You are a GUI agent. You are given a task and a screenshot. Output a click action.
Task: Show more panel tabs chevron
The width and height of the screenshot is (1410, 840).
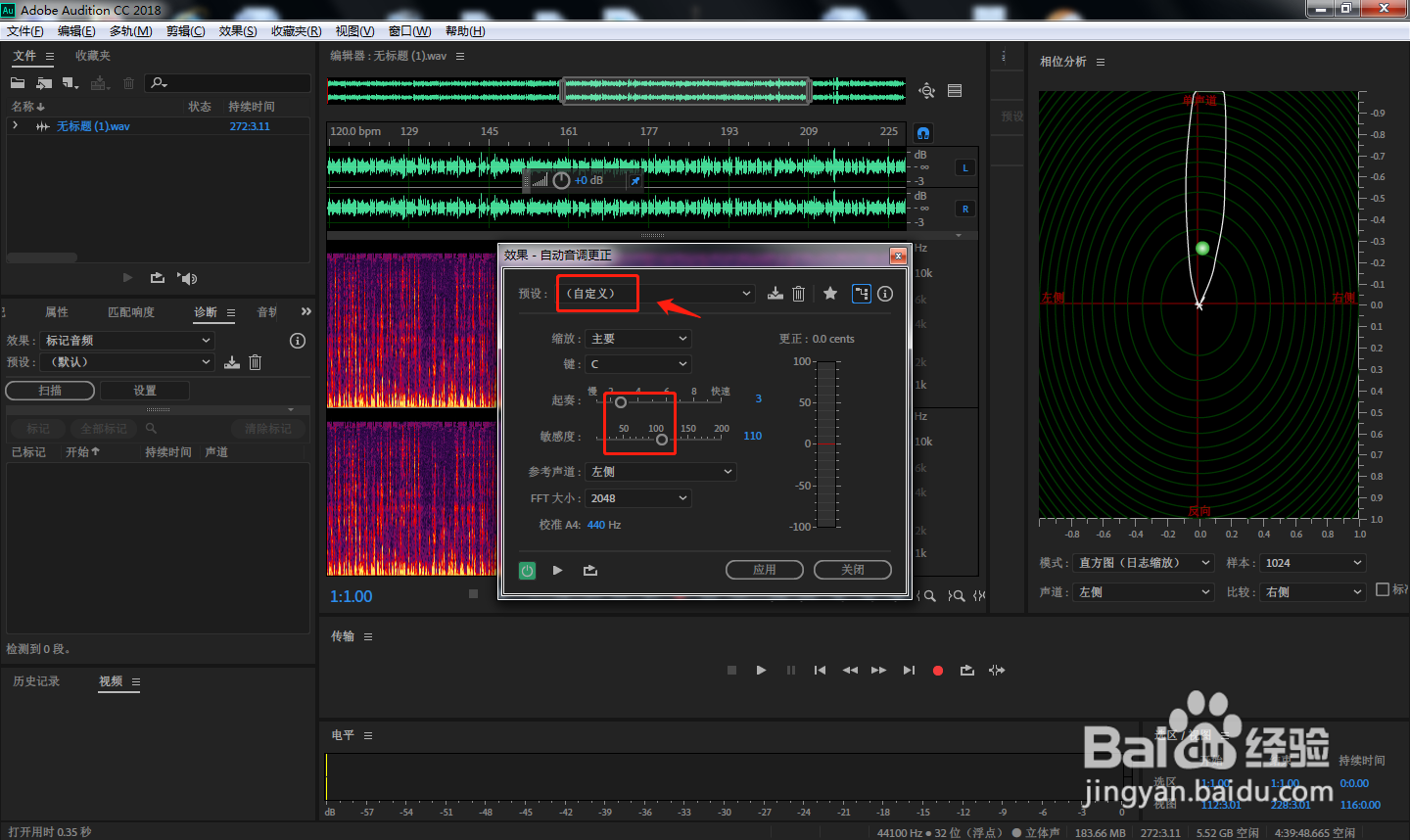(x=306, y=312)
